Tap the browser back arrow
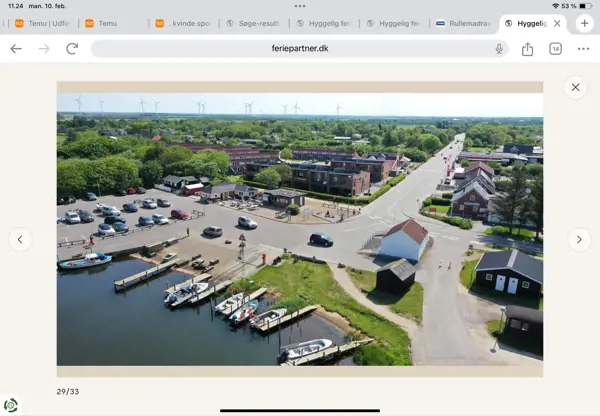 point(16,49)
